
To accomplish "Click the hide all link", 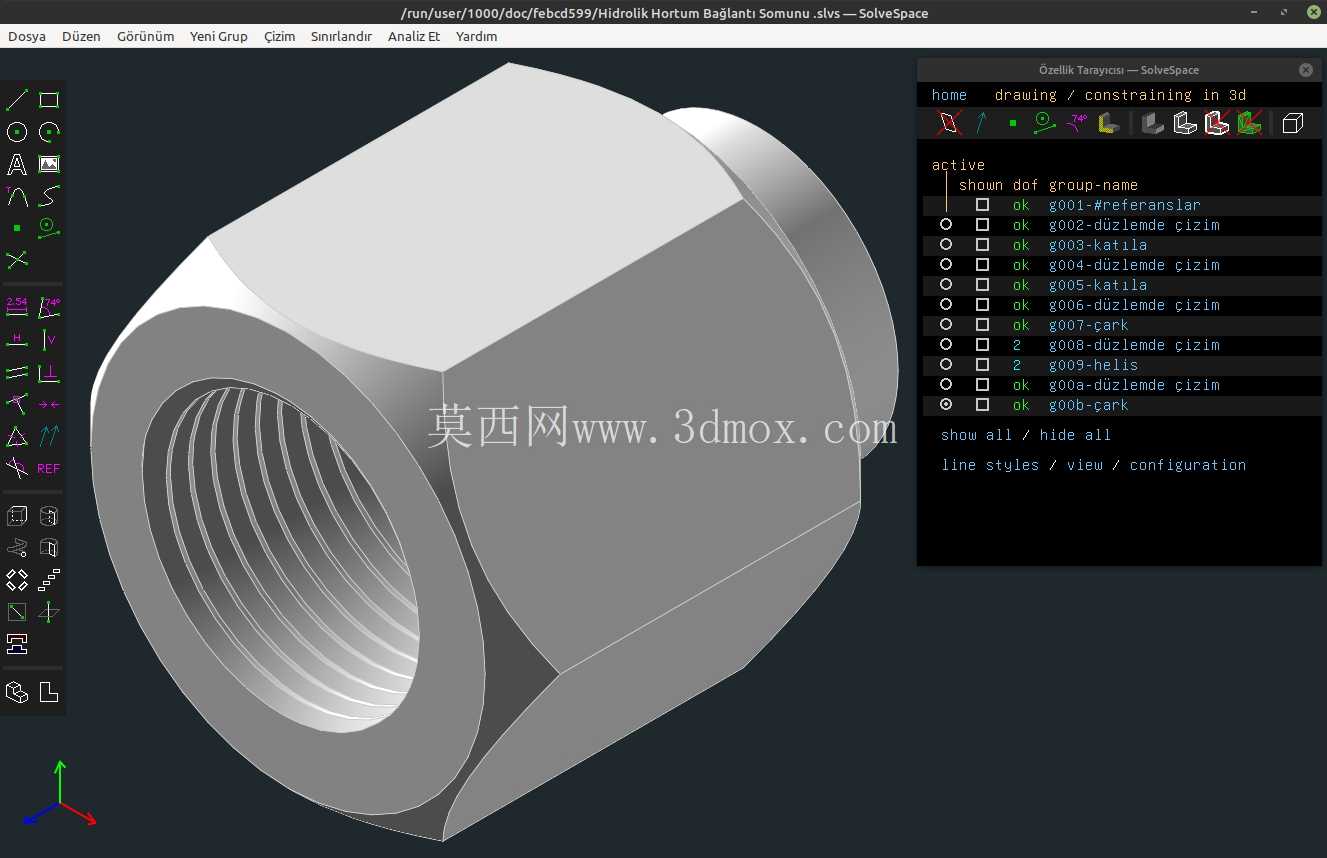I will click(x=1075, y=435).
